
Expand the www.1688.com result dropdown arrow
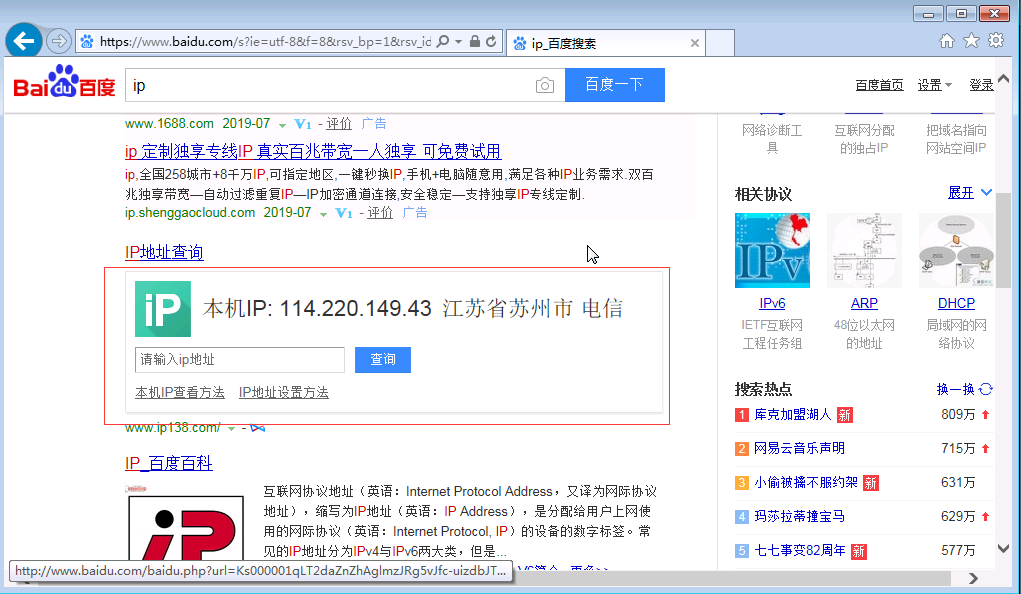(x=282, y=125)
